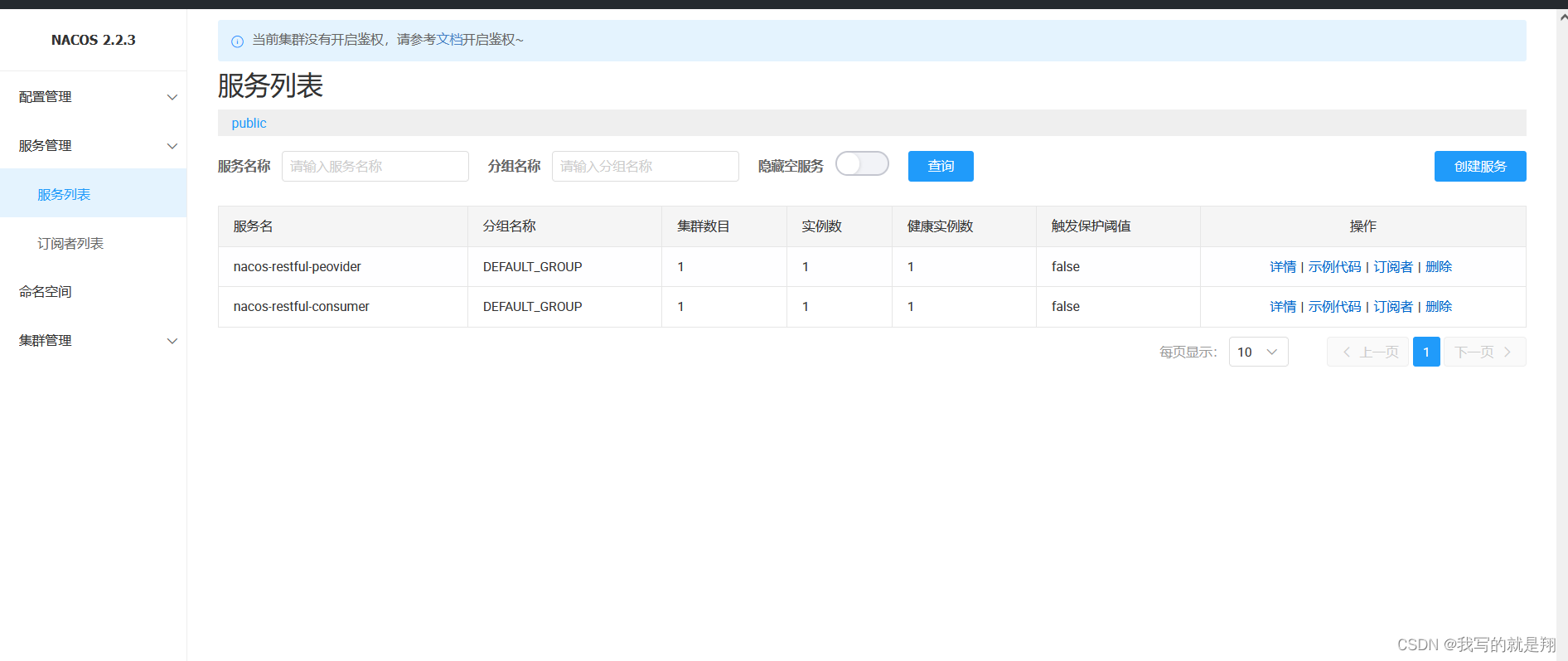Click the 下一页 pagination button
This screenshot has width=1568, height=661.
click(1485, 352)
